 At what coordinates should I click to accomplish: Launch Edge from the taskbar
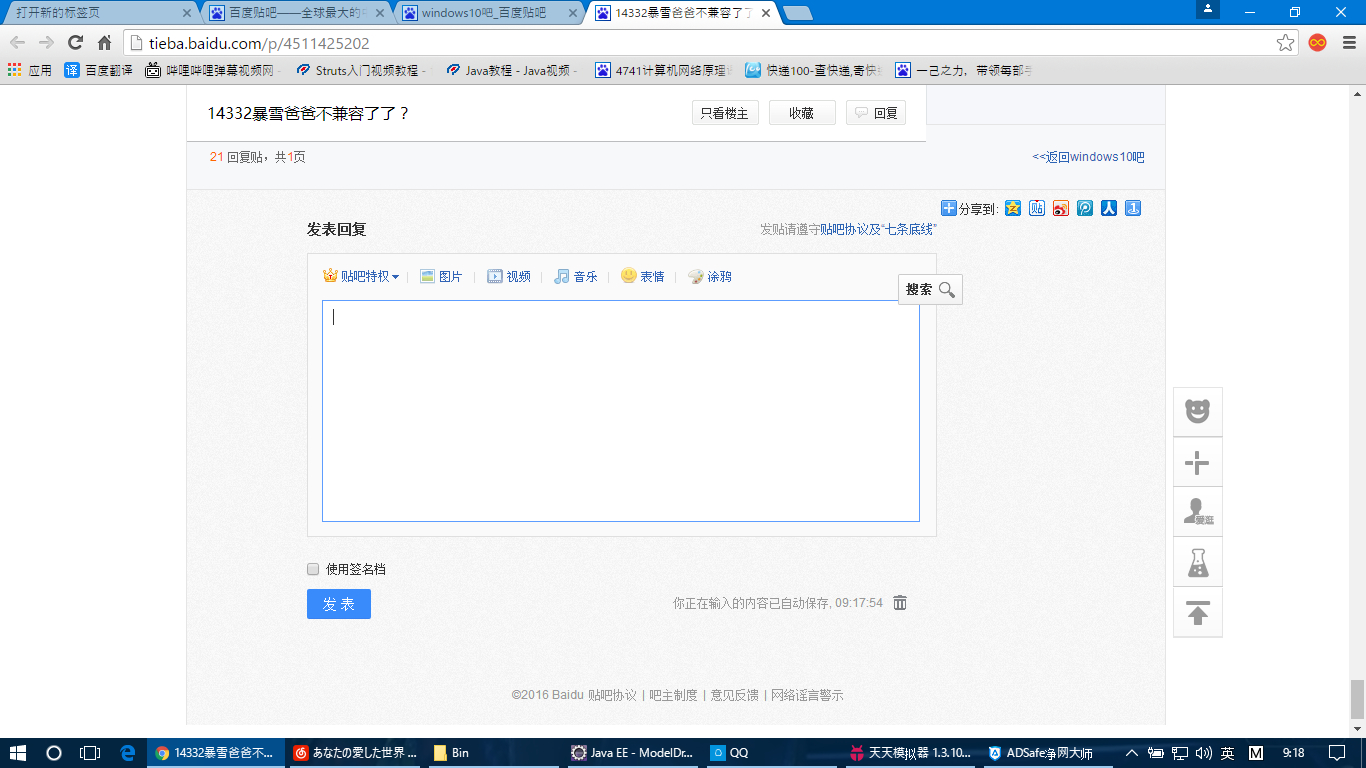tap(127, 753)
